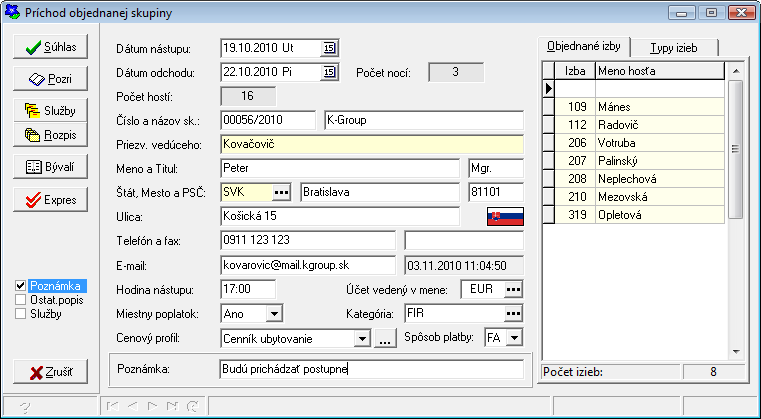Enable the Ostat.popis checkbox

[21, 300]
